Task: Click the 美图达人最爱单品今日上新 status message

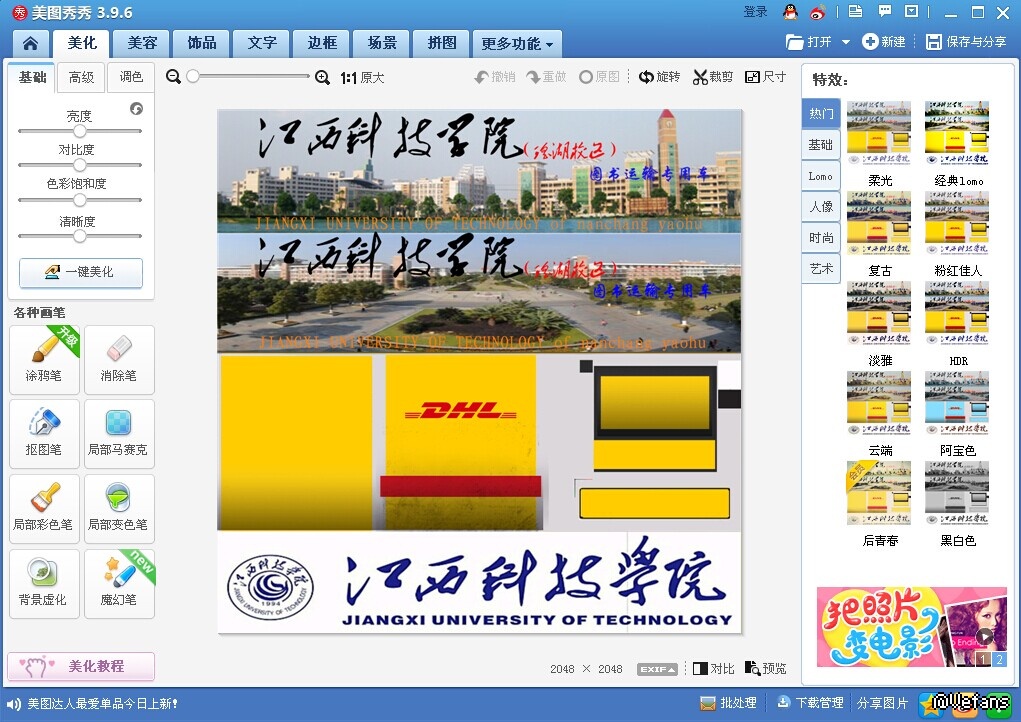Action: 102,703
